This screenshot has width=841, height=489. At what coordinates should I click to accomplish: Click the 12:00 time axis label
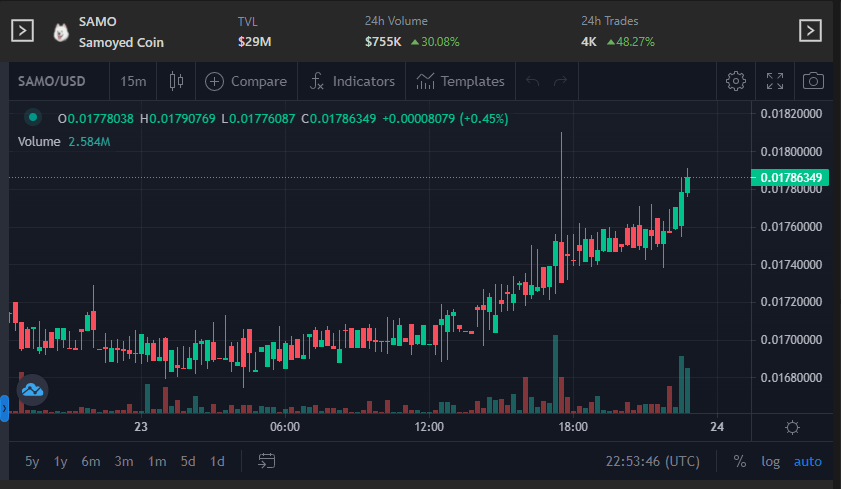[429, 427]
